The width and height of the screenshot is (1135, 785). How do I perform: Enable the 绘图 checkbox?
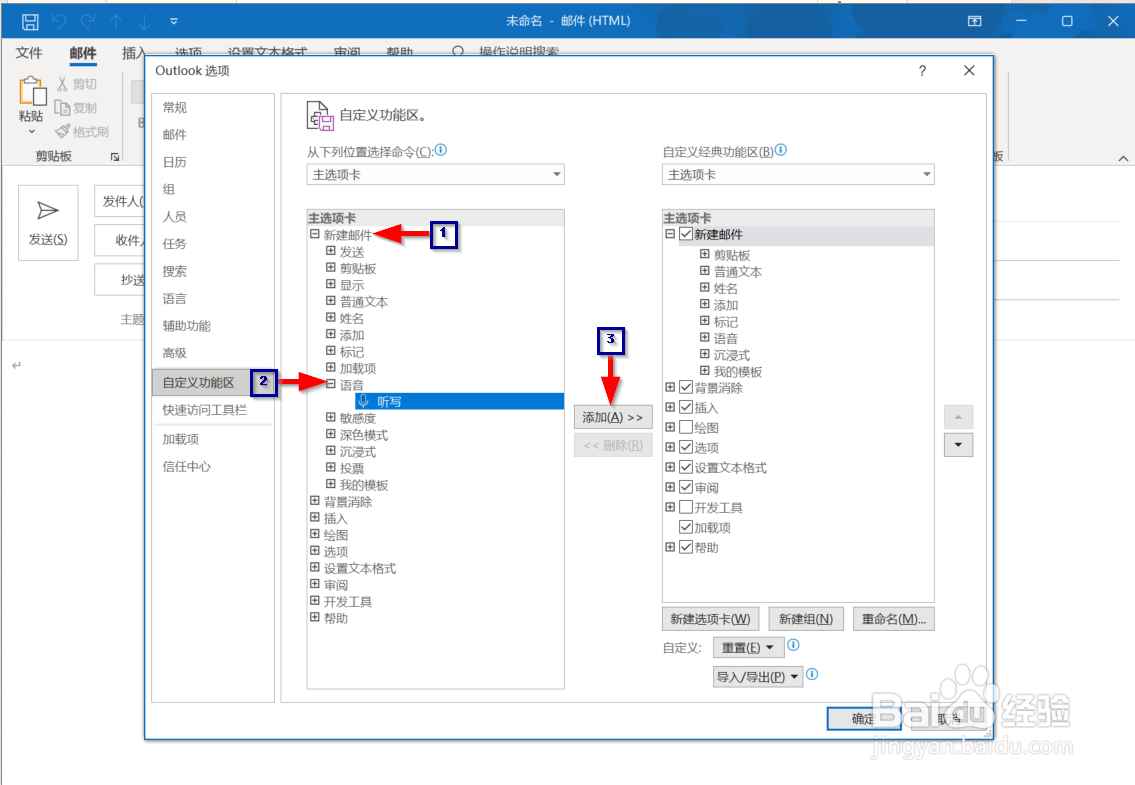(x=686, y=427)
